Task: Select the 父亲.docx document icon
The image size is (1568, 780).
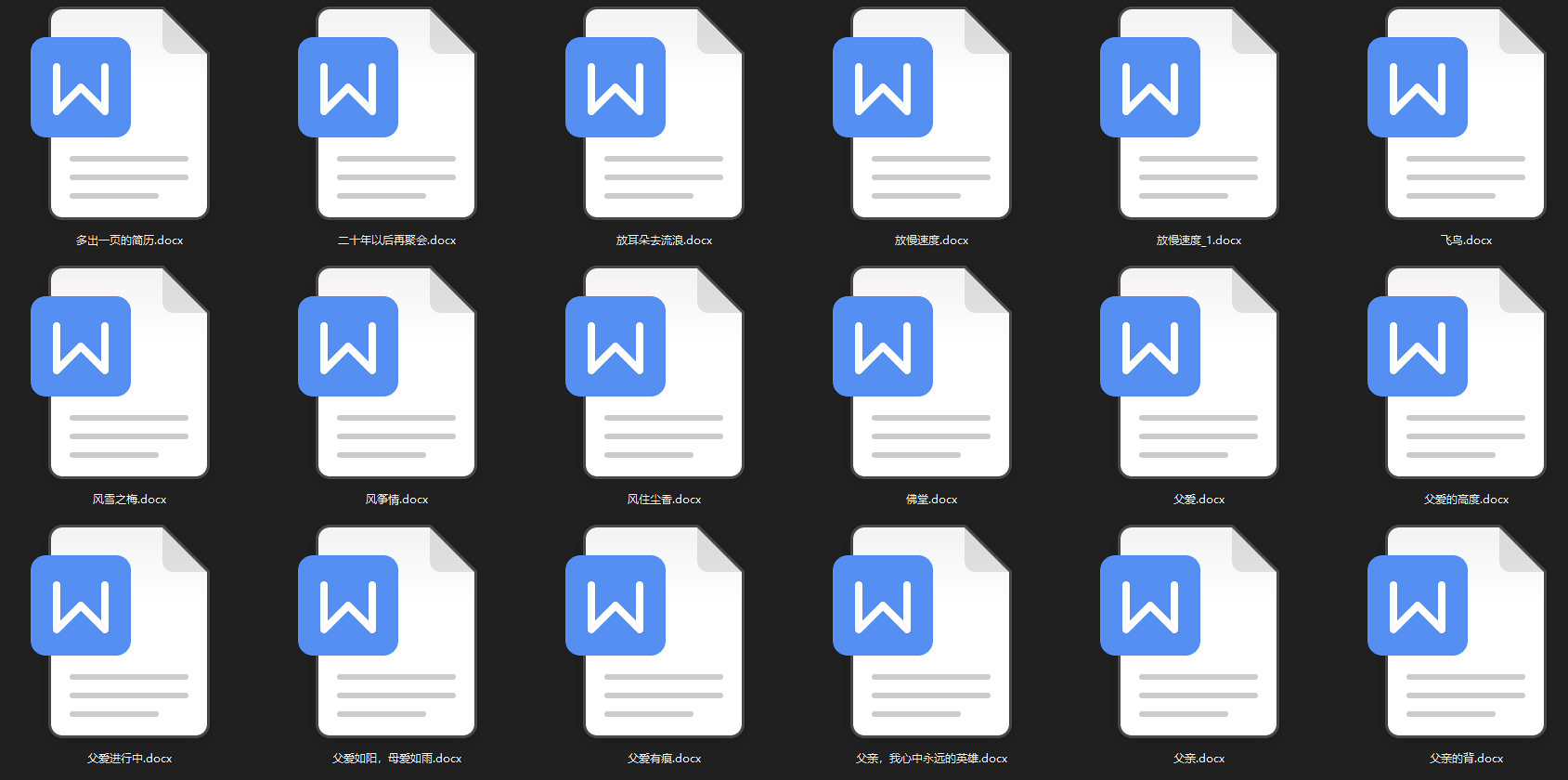Action: (x=1189, y=631)
